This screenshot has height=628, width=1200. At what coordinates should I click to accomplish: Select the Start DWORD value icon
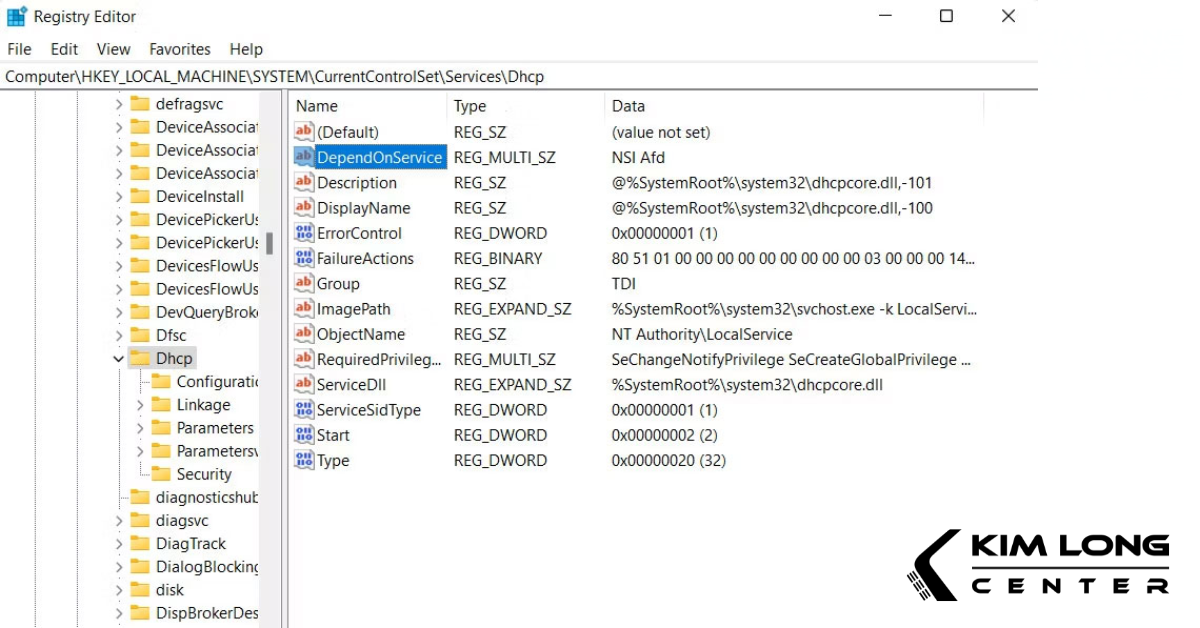tap(303, 435)
